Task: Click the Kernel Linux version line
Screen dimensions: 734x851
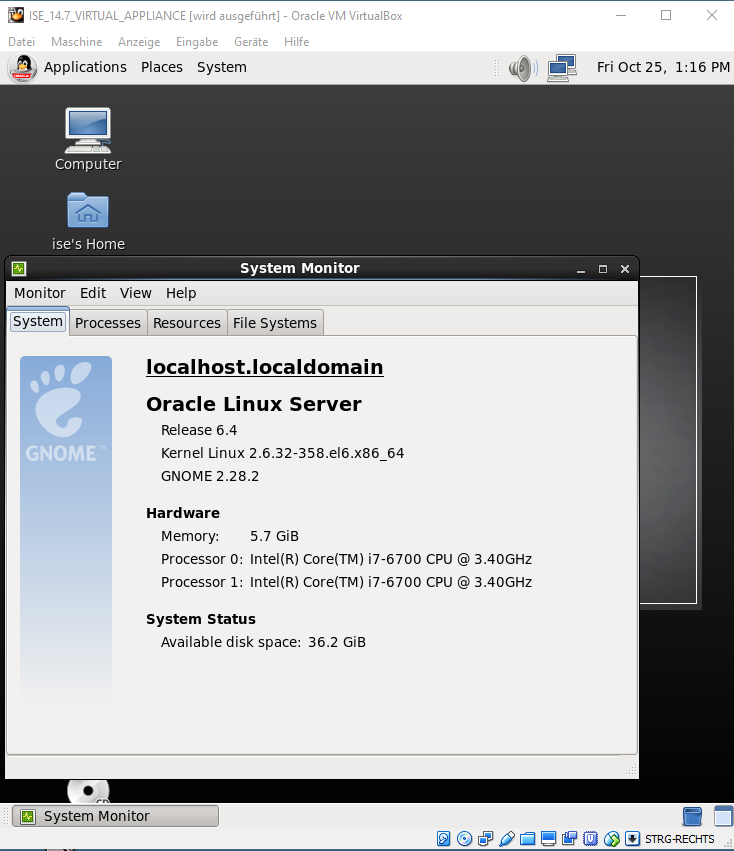Action: tap(282, 453)
